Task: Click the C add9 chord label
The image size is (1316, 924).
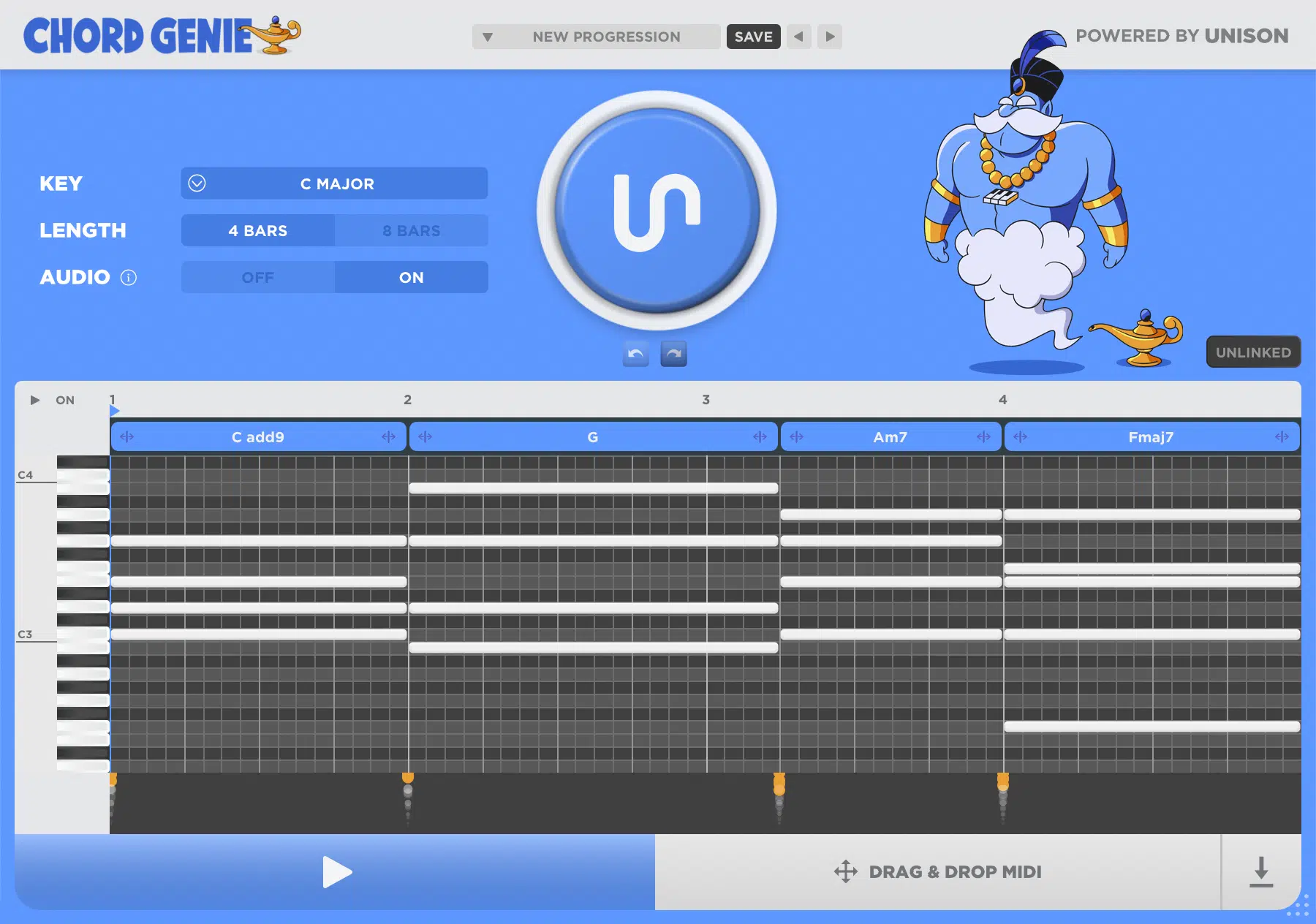Action: pyautogui.click(x=258, y=437)
